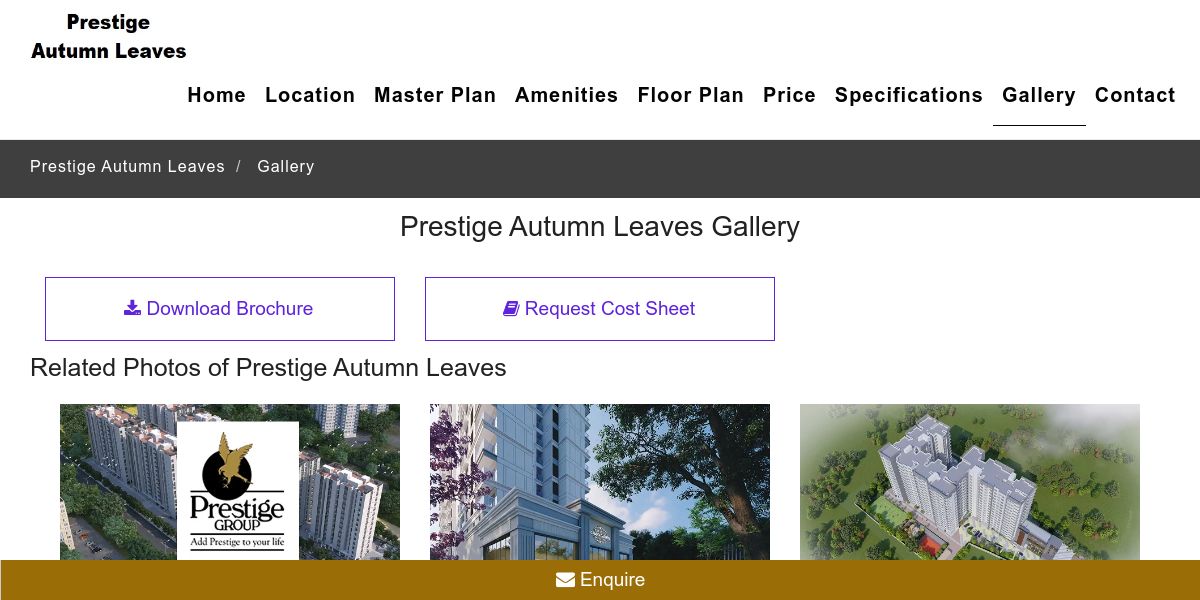Click the Download Brochure button

(x=220, y=309)
